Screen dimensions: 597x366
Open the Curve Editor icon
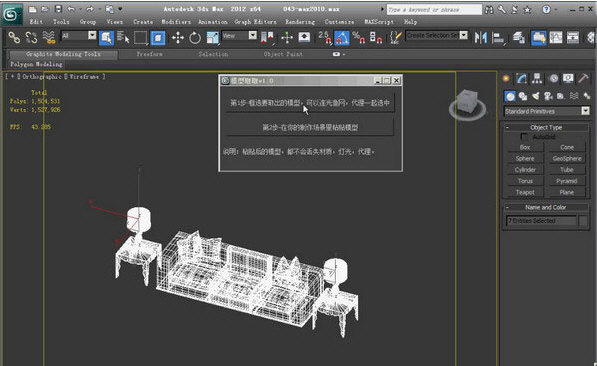pos(555,37)
